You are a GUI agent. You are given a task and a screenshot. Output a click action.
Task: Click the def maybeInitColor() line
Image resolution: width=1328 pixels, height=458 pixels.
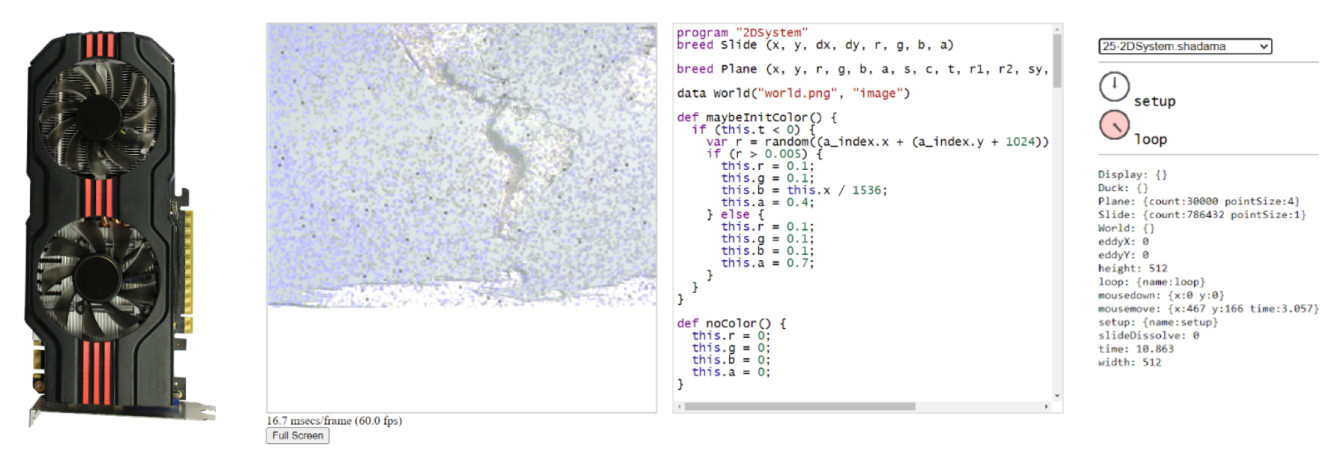point(762,117)
